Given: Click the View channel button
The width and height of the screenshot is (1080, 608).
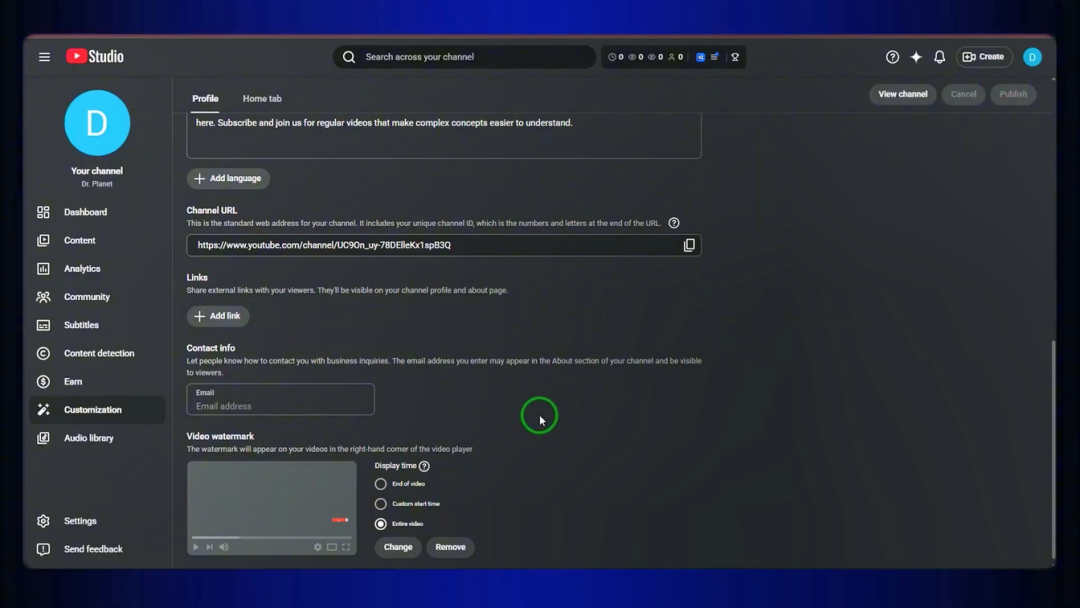Looking at the screenshot, I should pyautogui.click(x=902, y=94).
